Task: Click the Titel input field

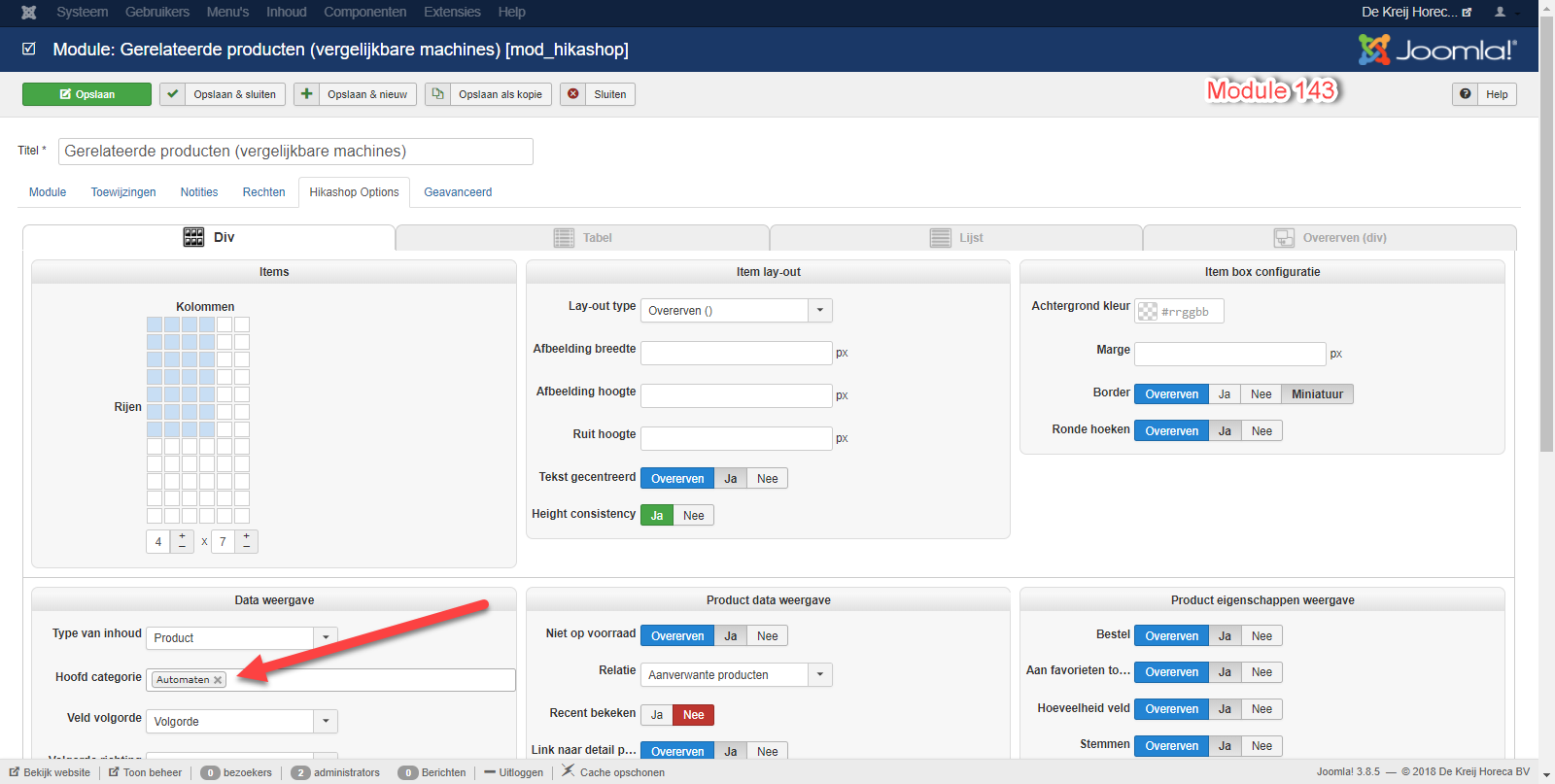Action: pos(295,152)
